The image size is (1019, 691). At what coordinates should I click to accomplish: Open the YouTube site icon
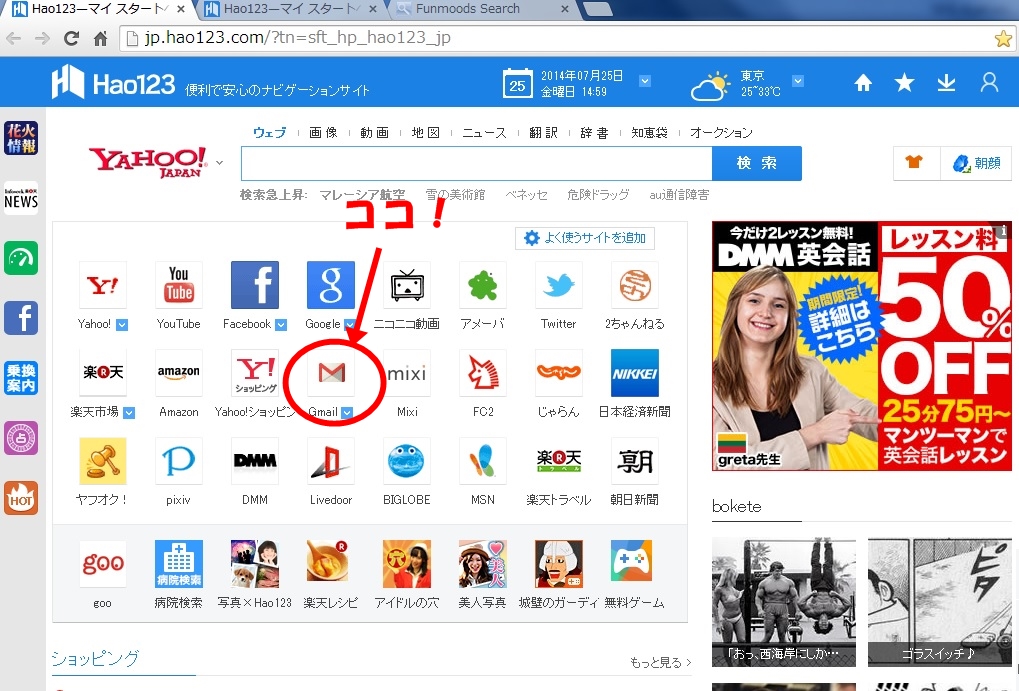[x=179, y=286]
